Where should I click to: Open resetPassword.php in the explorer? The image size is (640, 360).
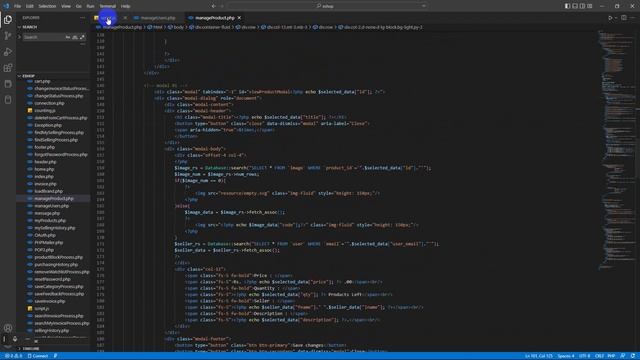[52, 279]
